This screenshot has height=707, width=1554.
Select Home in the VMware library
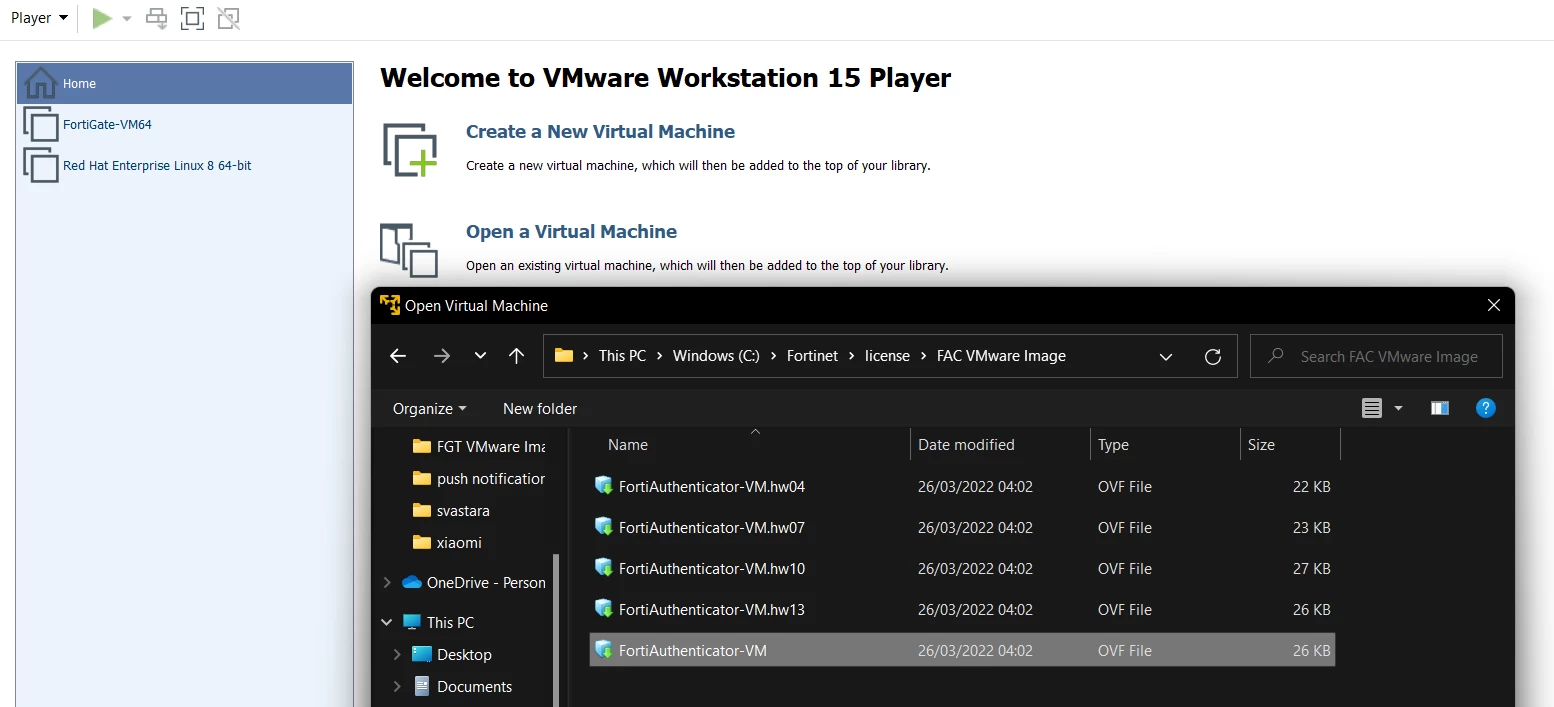pyautogui.click(x=185, y=83)
